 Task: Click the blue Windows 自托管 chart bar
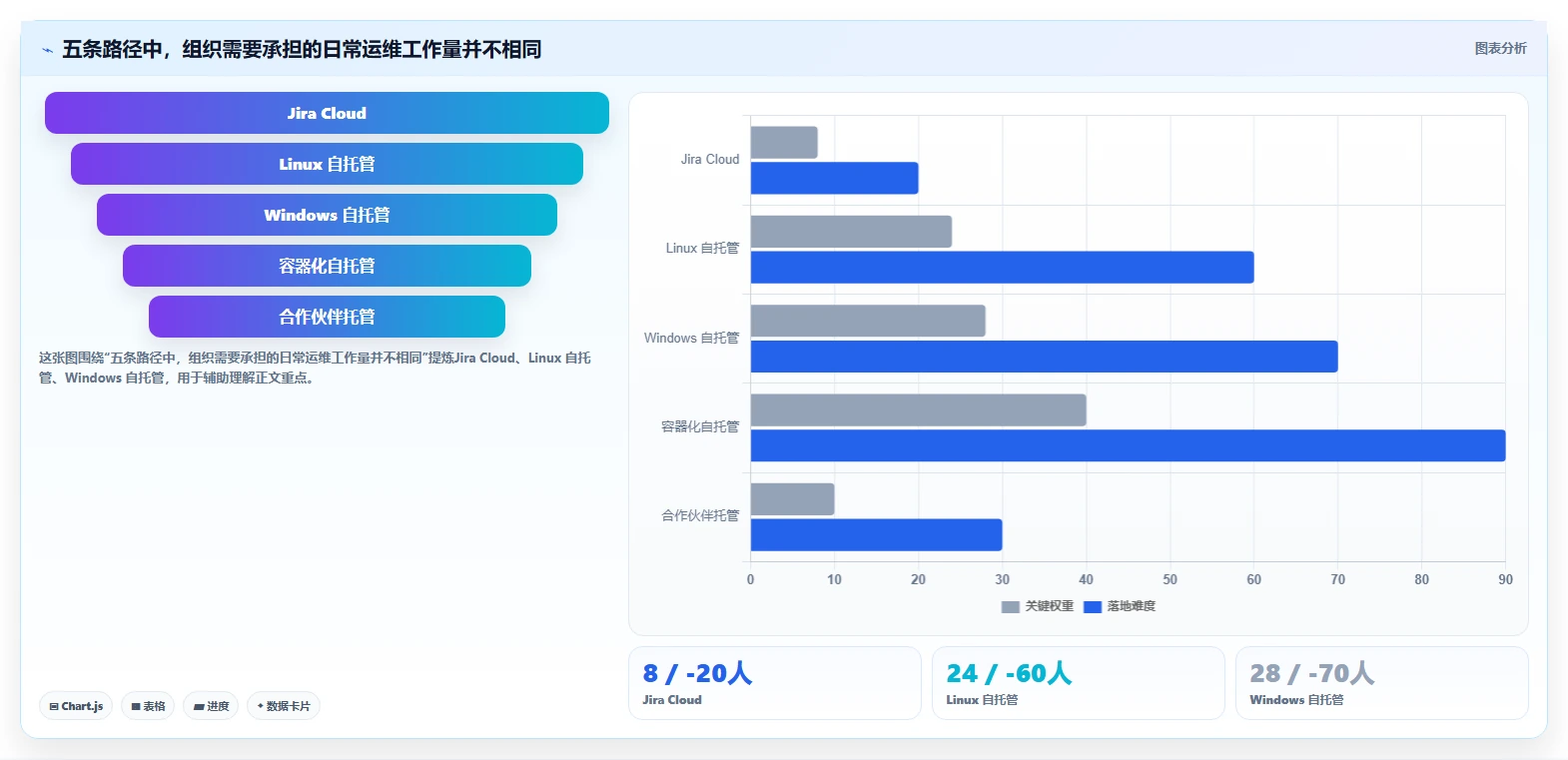1044,357
